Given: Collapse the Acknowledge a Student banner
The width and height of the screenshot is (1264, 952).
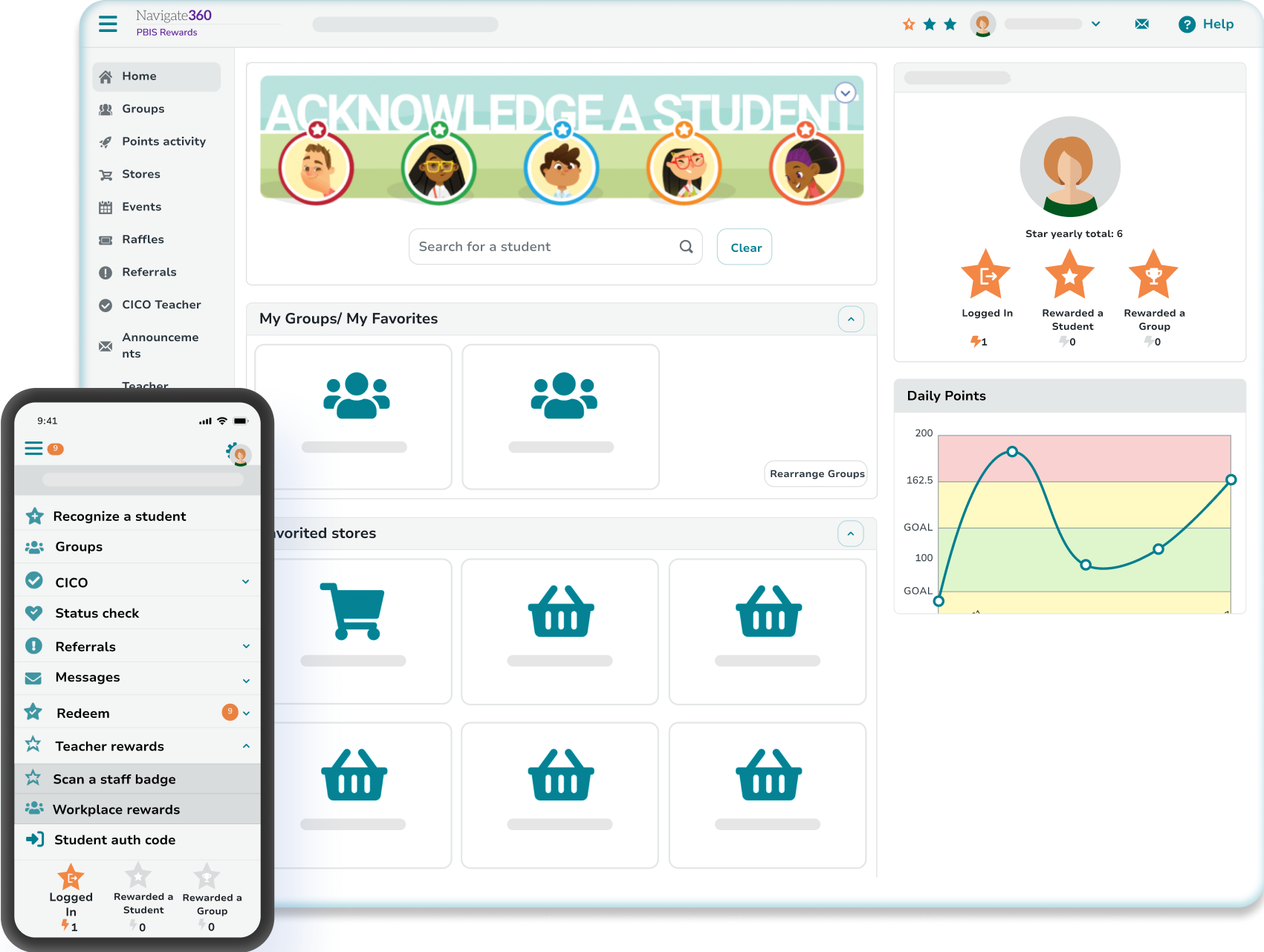Looking at the screenshot, I should (x=845, y=93).
